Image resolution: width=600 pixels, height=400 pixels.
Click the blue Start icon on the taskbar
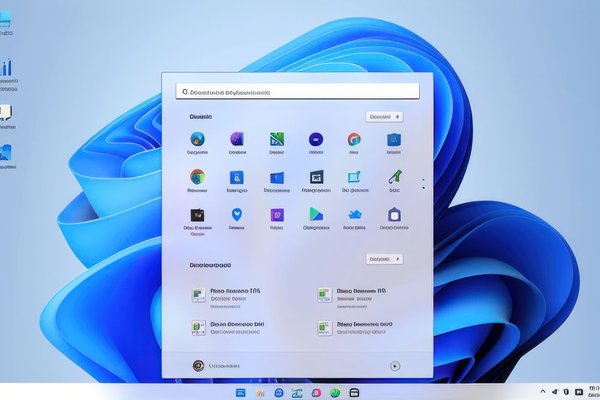click(x=241, y=392)
